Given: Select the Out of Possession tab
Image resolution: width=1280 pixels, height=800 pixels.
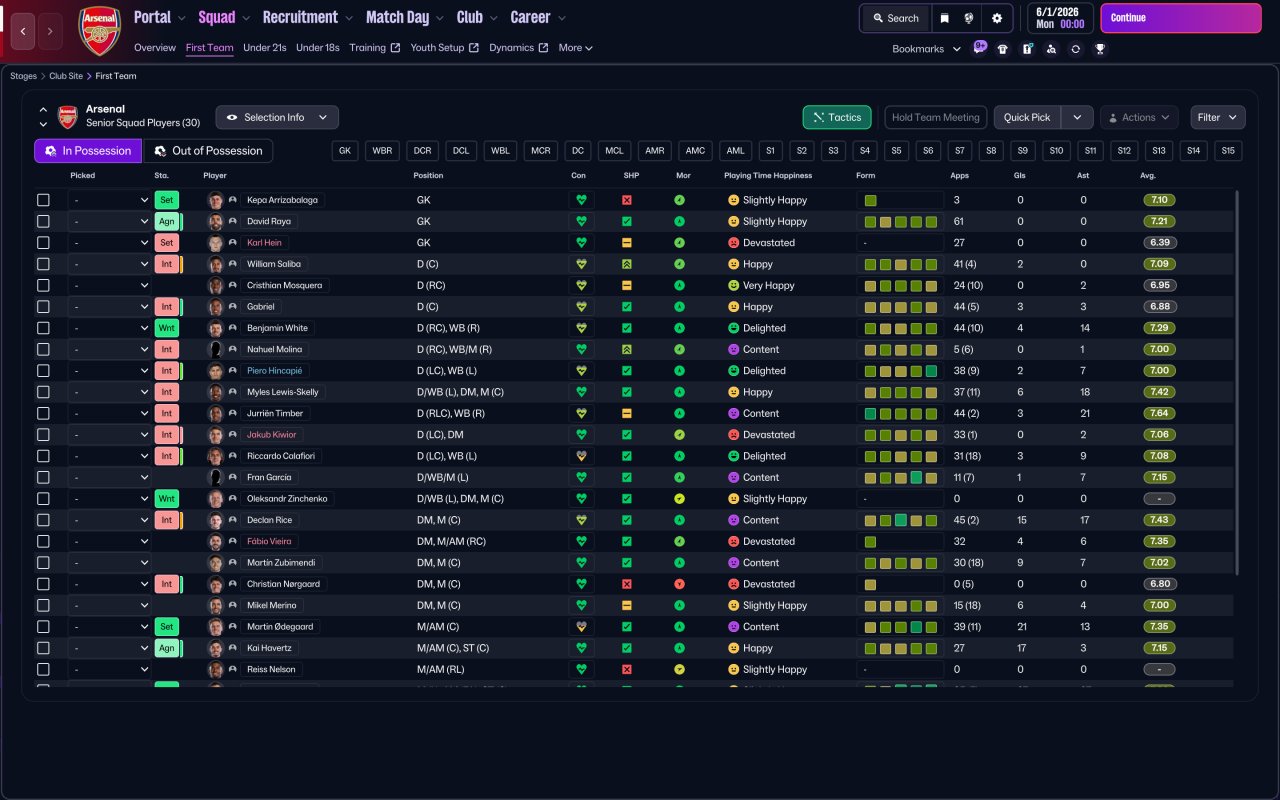Looking at the screenshot, I should click(x=208, y=151).
